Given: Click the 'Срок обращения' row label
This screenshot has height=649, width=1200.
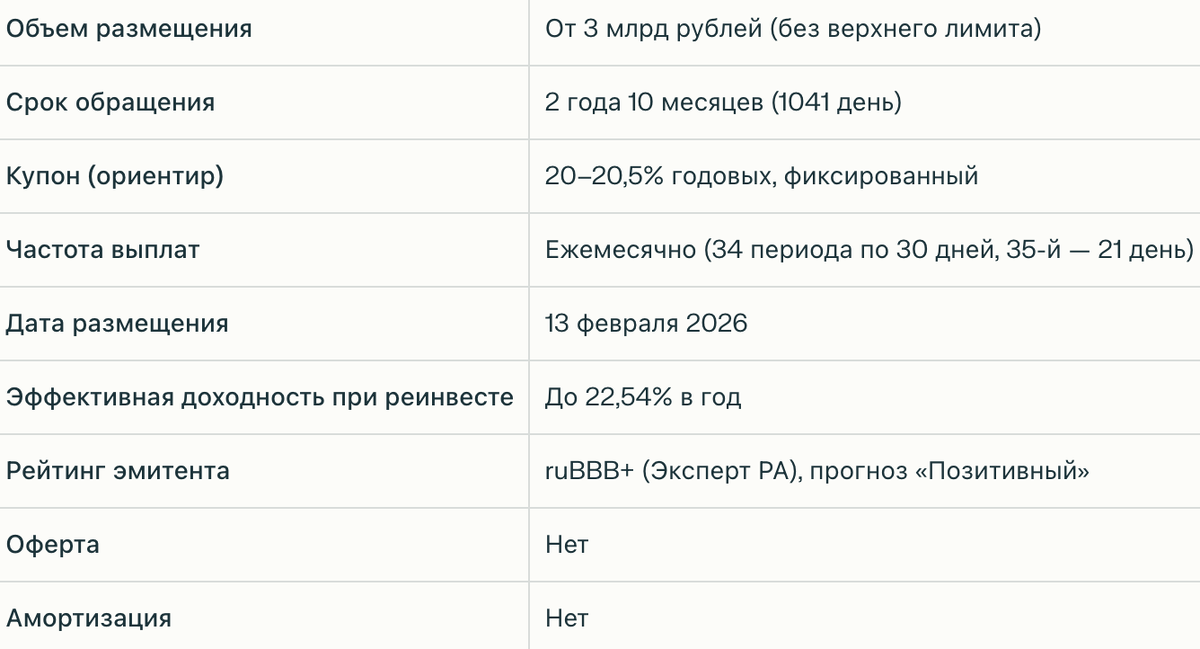Looking at the screenshot, I should pos(110,102).
